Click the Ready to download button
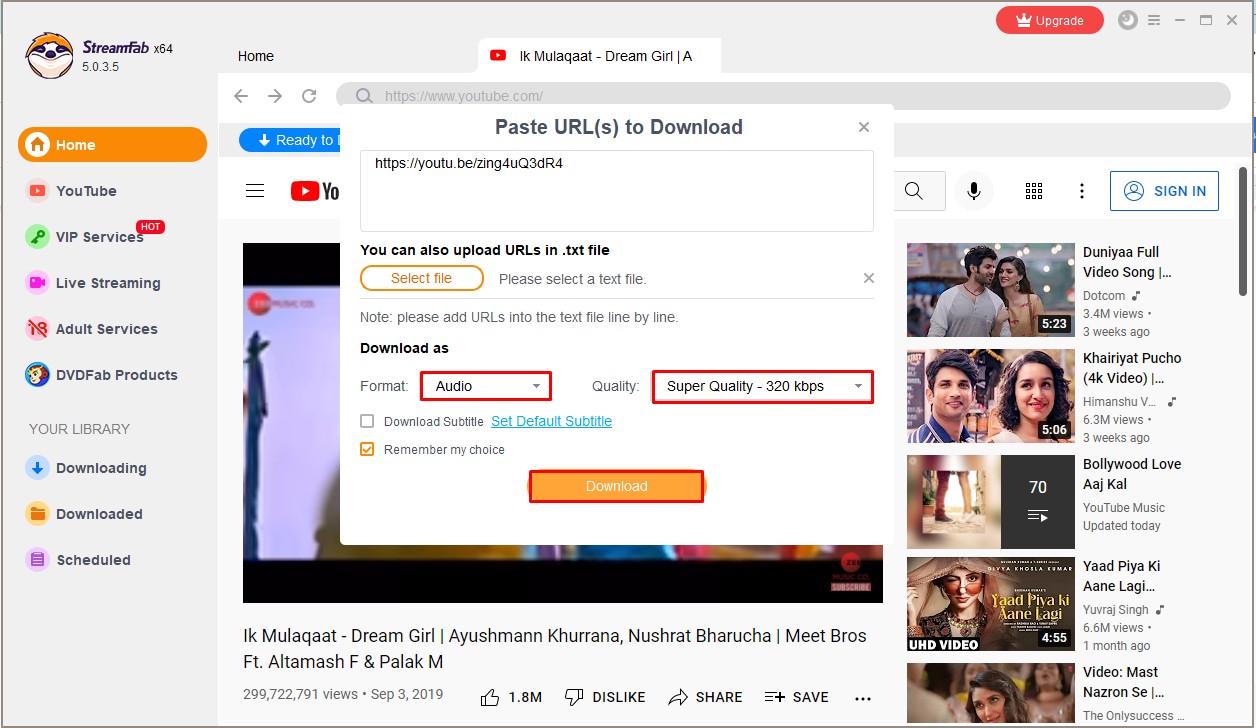This screenshot has height=728, width=1256. (x=290, y=140)
